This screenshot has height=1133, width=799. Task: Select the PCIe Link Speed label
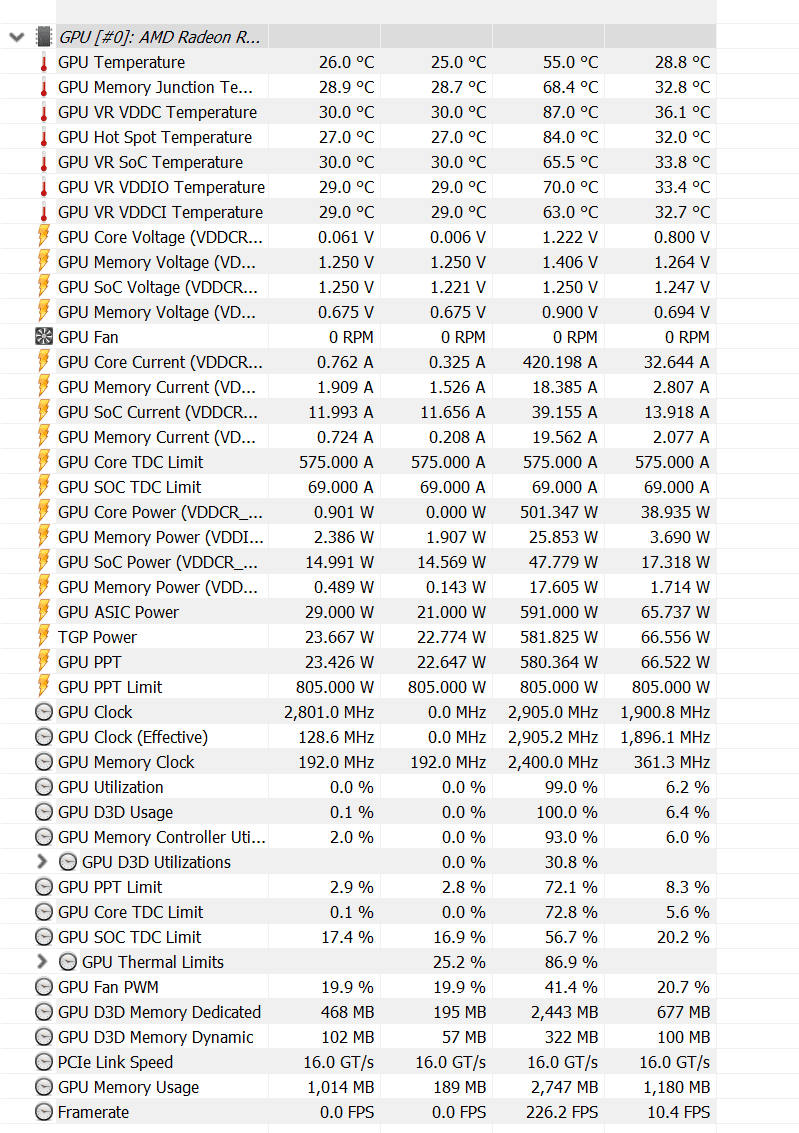click(x=116, y=1062)
